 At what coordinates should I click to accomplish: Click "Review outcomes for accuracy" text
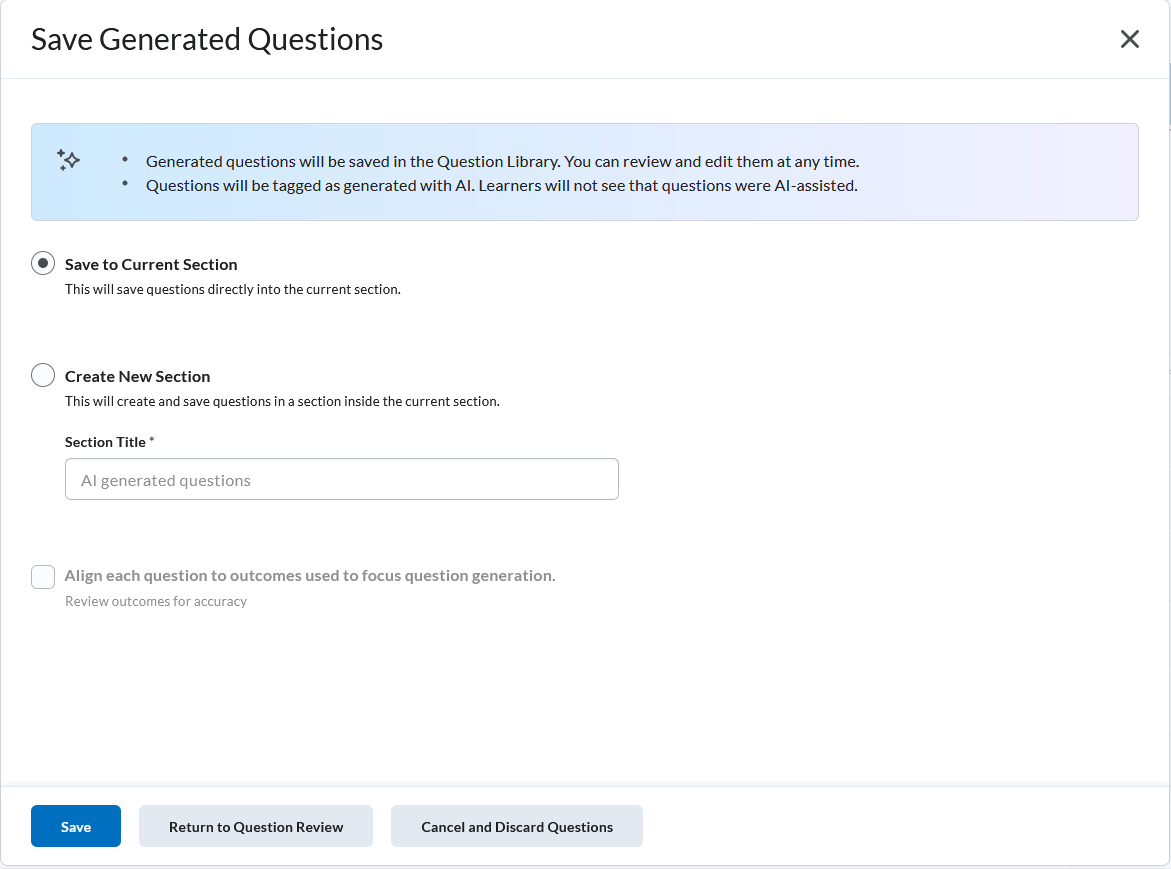point(155,602)
